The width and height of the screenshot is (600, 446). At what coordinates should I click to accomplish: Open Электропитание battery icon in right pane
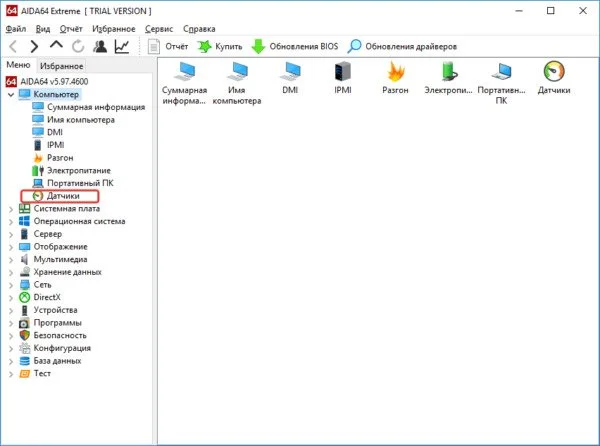(448, 78)
